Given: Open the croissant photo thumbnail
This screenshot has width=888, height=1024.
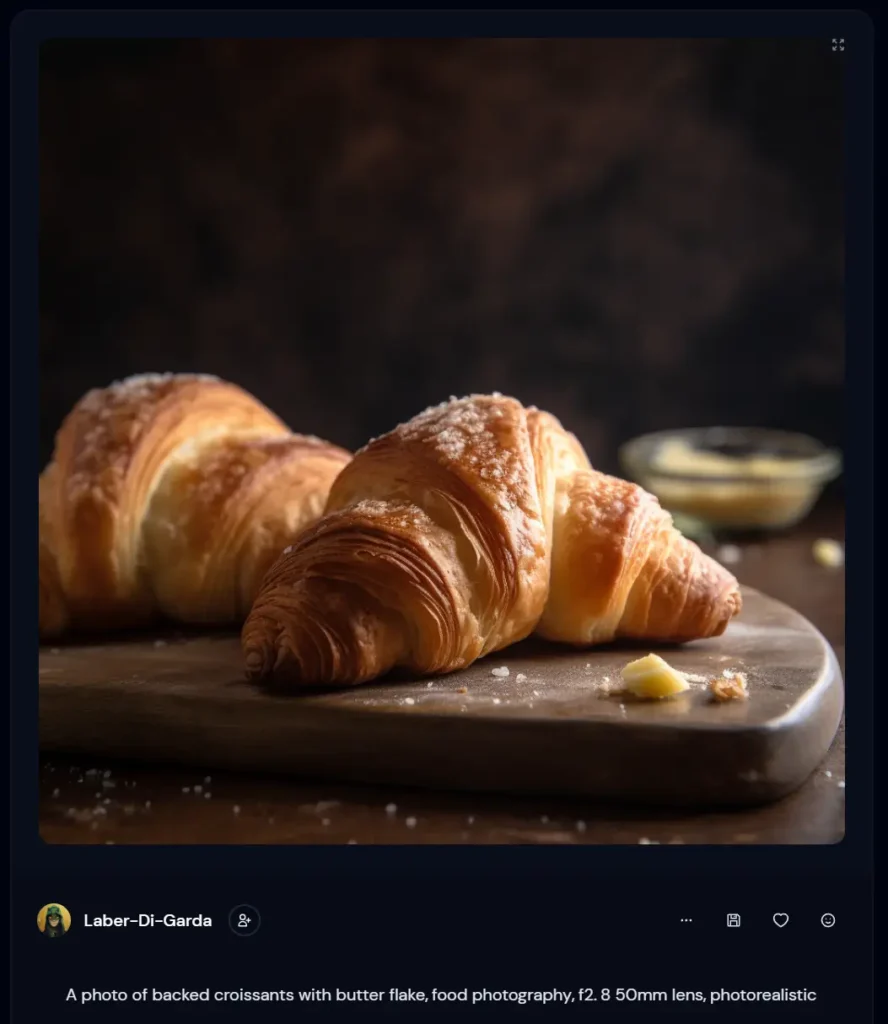Looking at the screenshot, I should [441, 441].
